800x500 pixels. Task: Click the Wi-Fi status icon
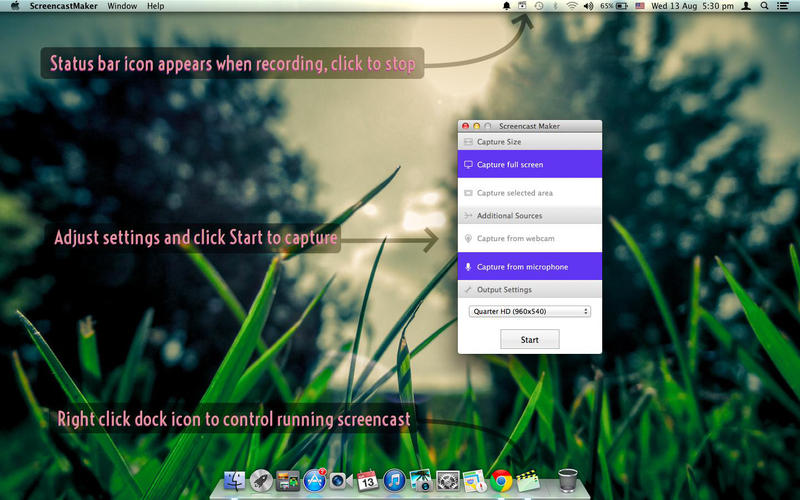[572, 6]
